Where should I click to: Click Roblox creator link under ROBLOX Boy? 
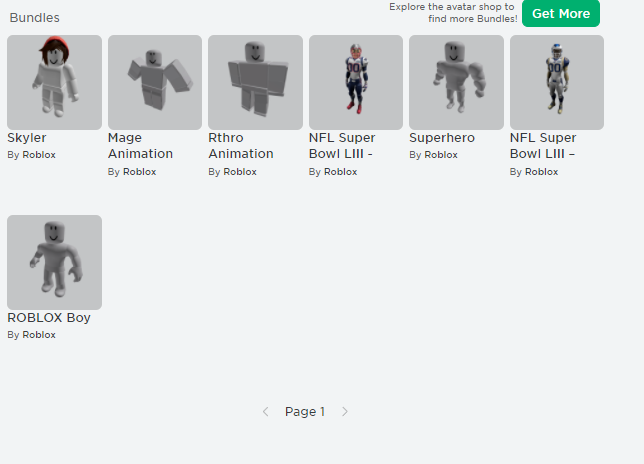click(39, 335)
